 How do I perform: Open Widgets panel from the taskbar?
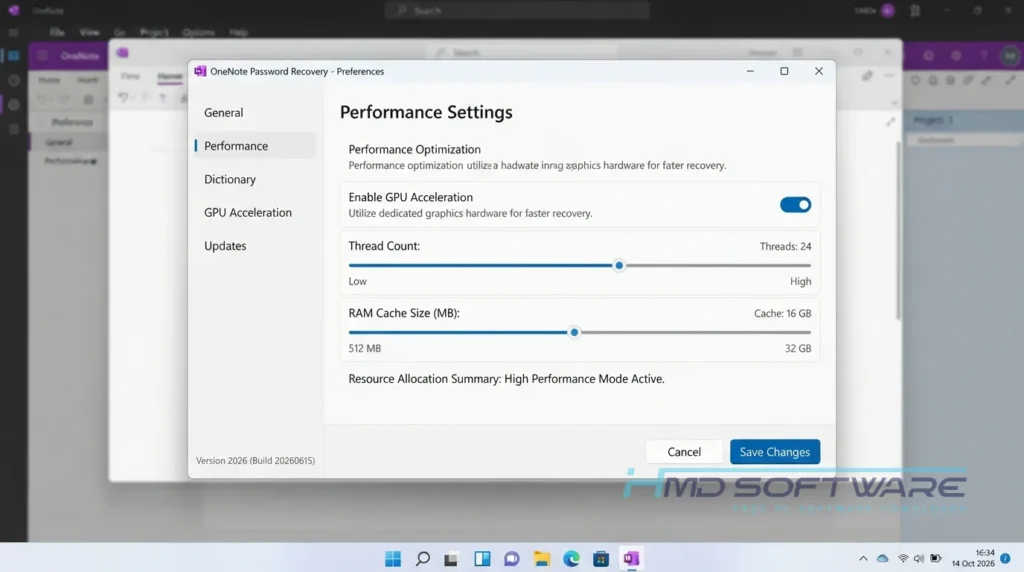coord(482,558)
